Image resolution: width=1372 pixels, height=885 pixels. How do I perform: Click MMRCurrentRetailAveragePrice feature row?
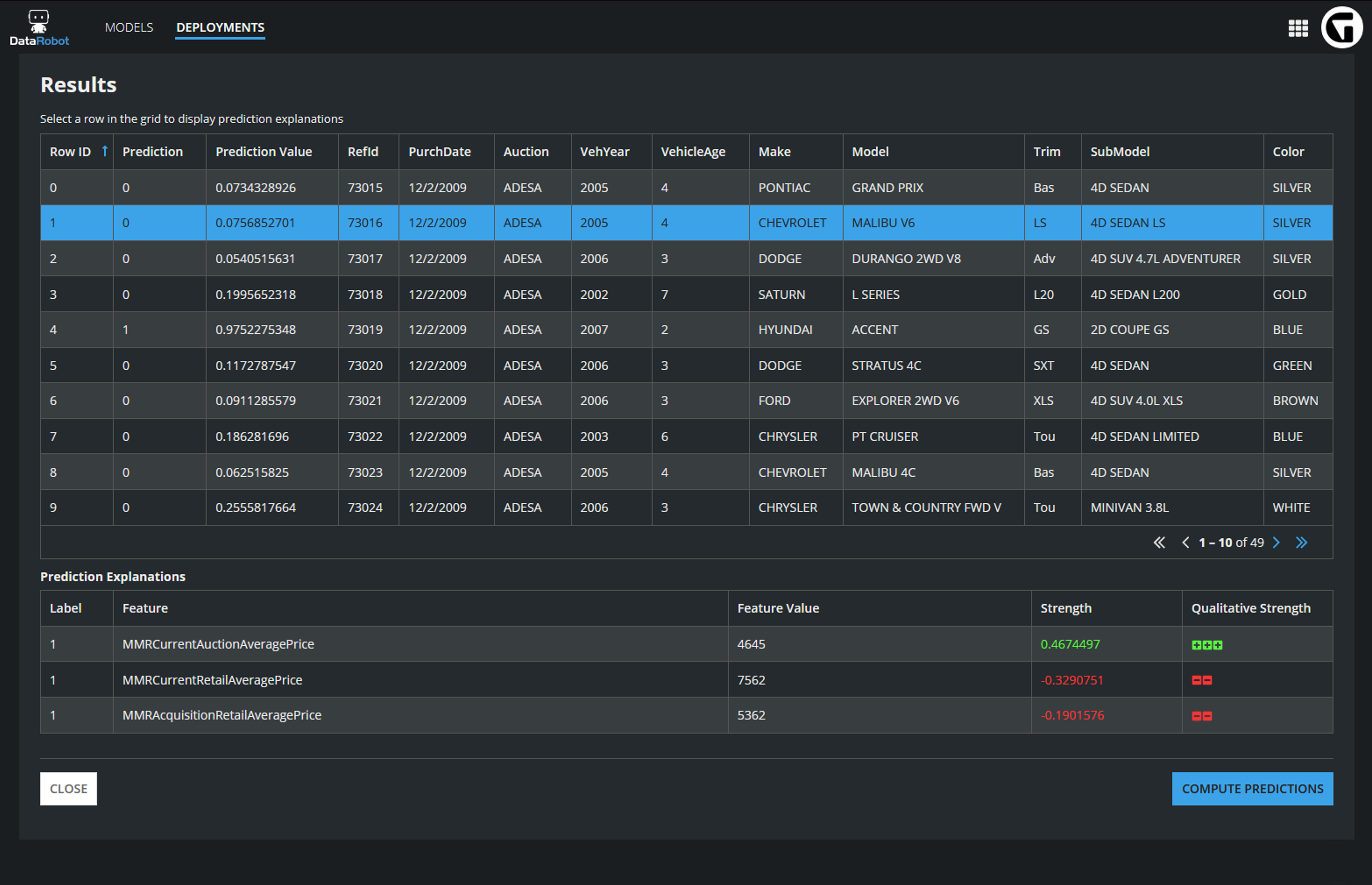[687, 680]
